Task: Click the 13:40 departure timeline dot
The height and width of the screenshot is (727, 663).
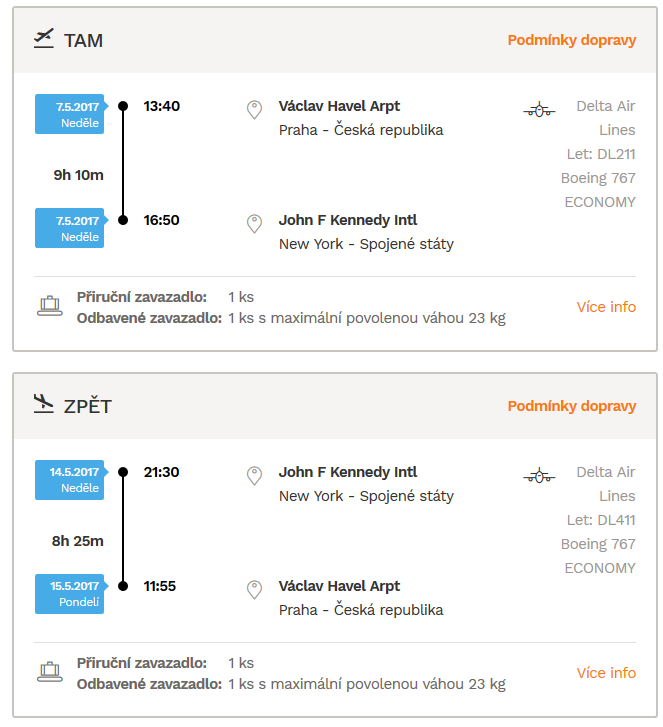Action: [x=123, y=106]
